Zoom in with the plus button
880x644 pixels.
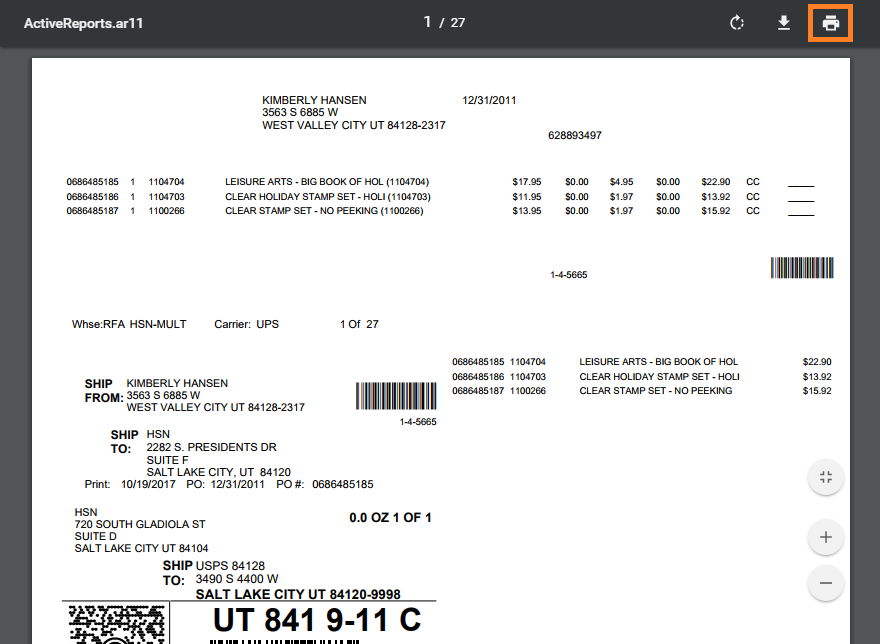click(826, 537)
